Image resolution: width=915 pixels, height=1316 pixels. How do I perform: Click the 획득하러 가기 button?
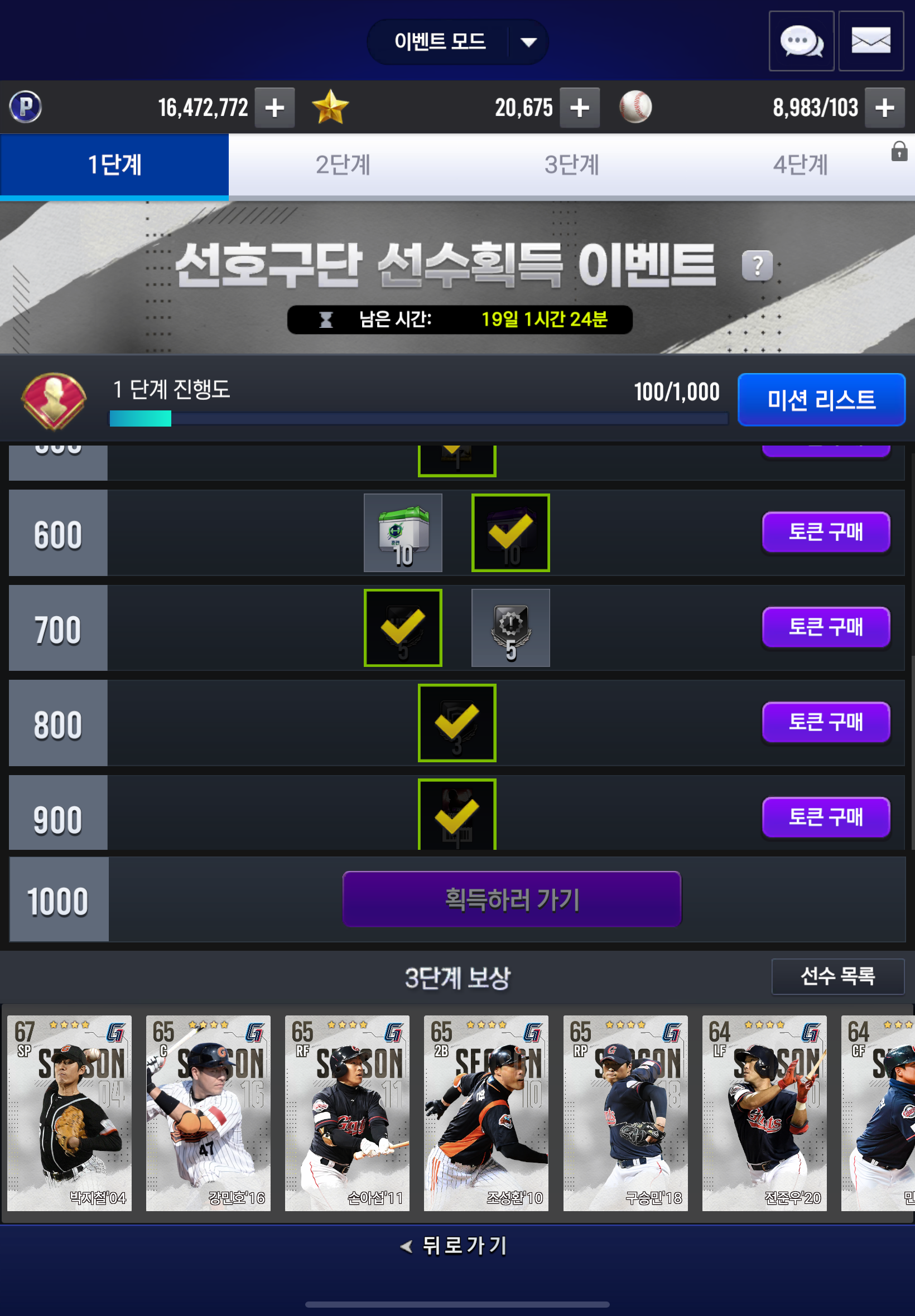(x=512, y=899)
